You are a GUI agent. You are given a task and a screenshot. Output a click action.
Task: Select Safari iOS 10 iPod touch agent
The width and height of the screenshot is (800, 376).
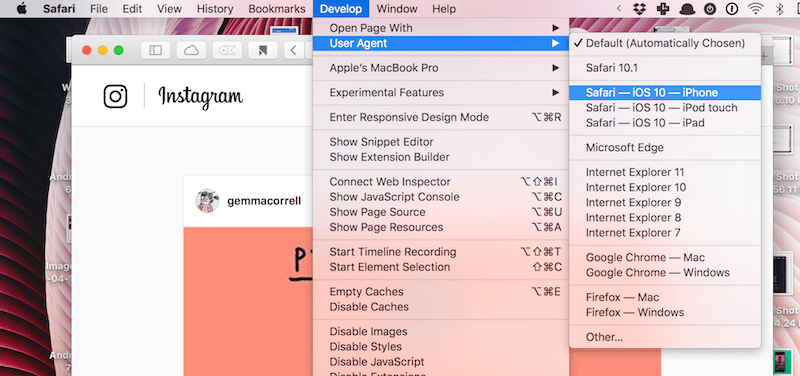[665, 108]
